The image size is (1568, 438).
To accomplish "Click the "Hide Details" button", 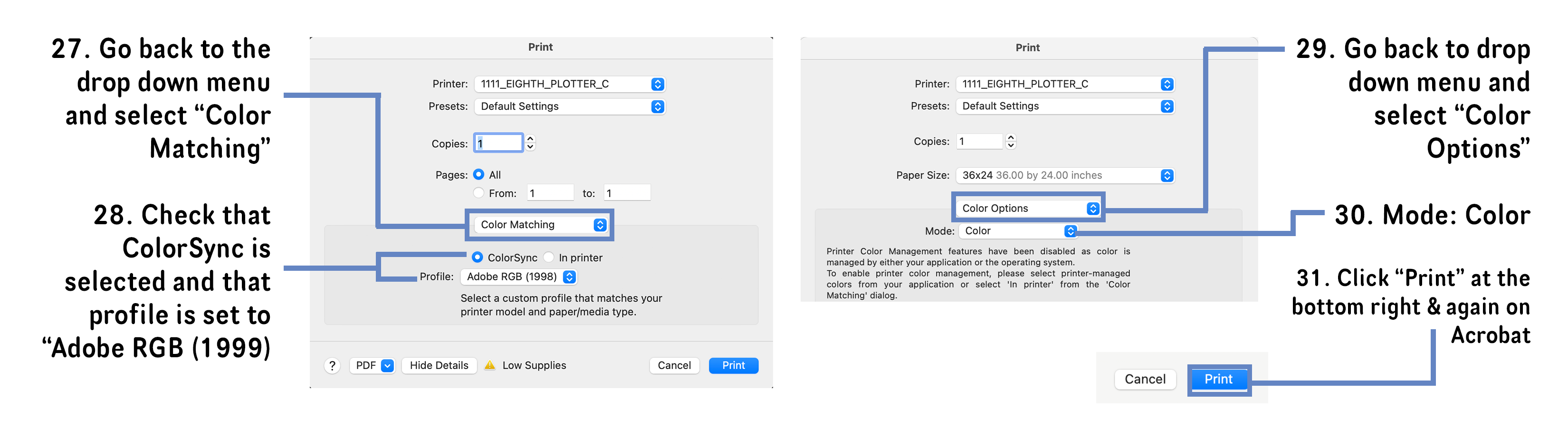I will pyautogui.click(x=439, y=365).
